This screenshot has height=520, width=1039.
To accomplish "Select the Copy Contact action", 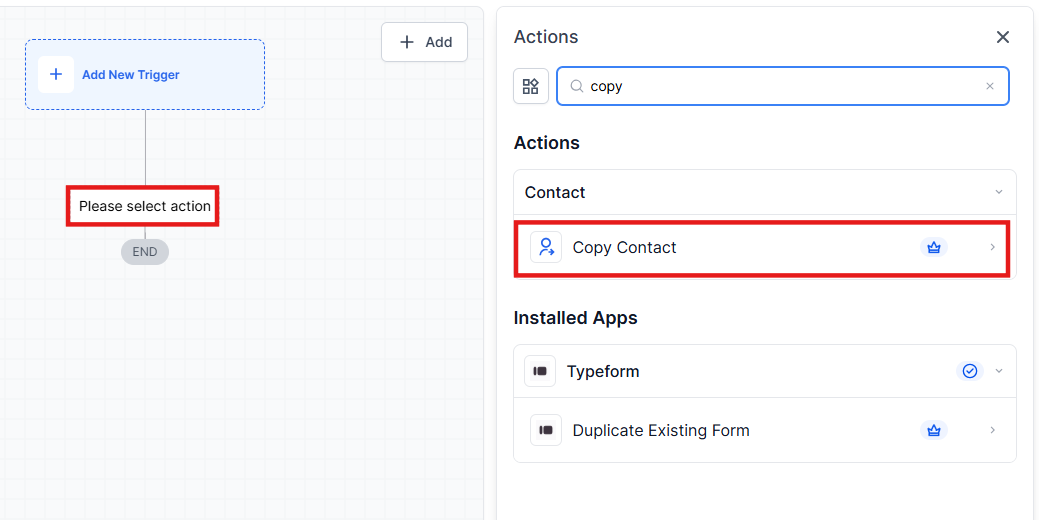I will coord(625,248).
